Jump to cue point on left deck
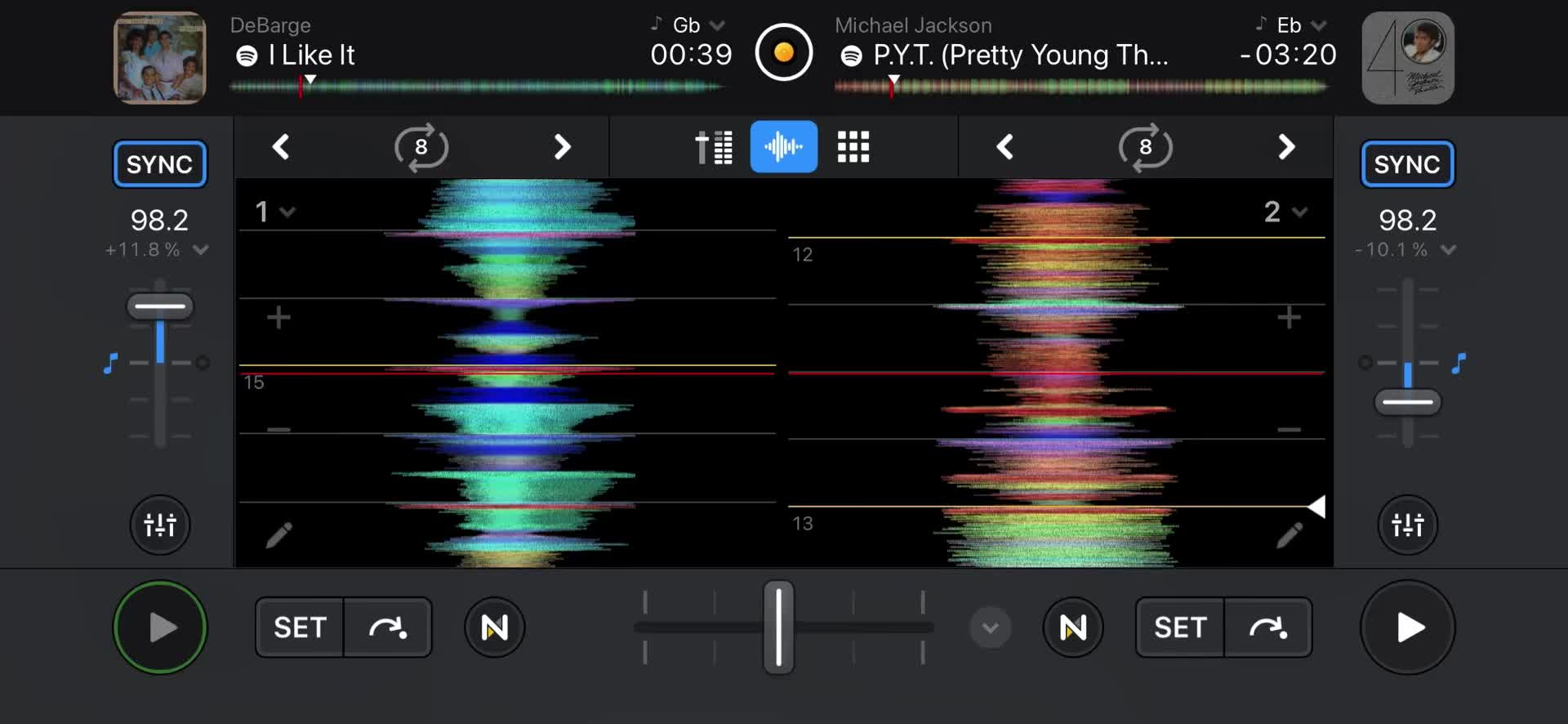The width and height of the screenshot is (1568, 724). pos(388,628)
